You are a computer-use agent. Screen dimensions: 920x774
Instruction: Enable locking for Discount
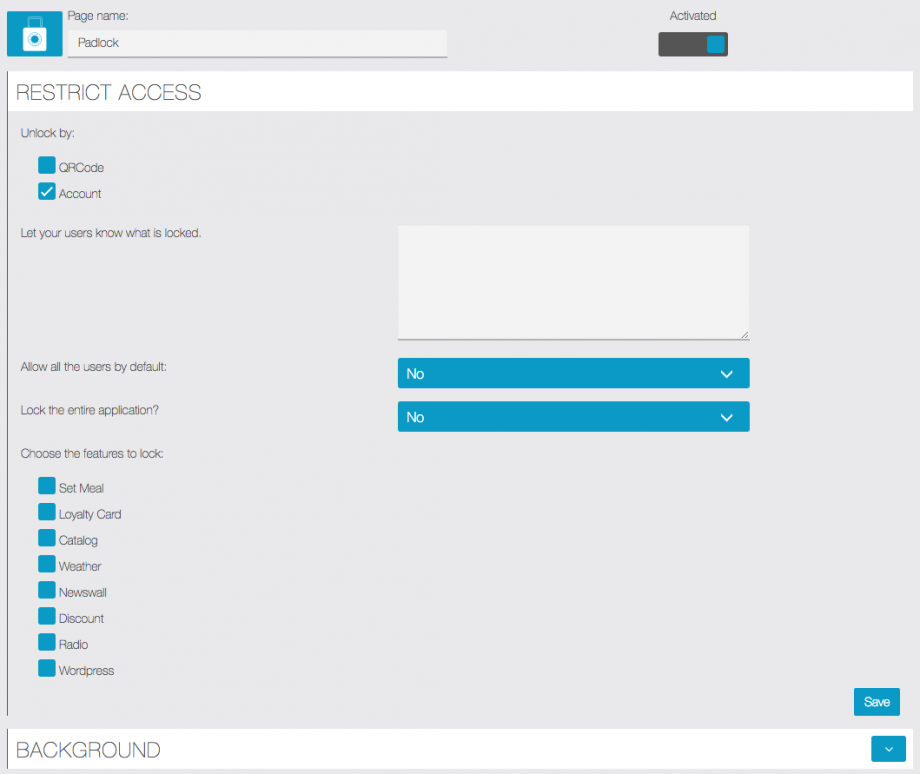click(x=47, y=616)
